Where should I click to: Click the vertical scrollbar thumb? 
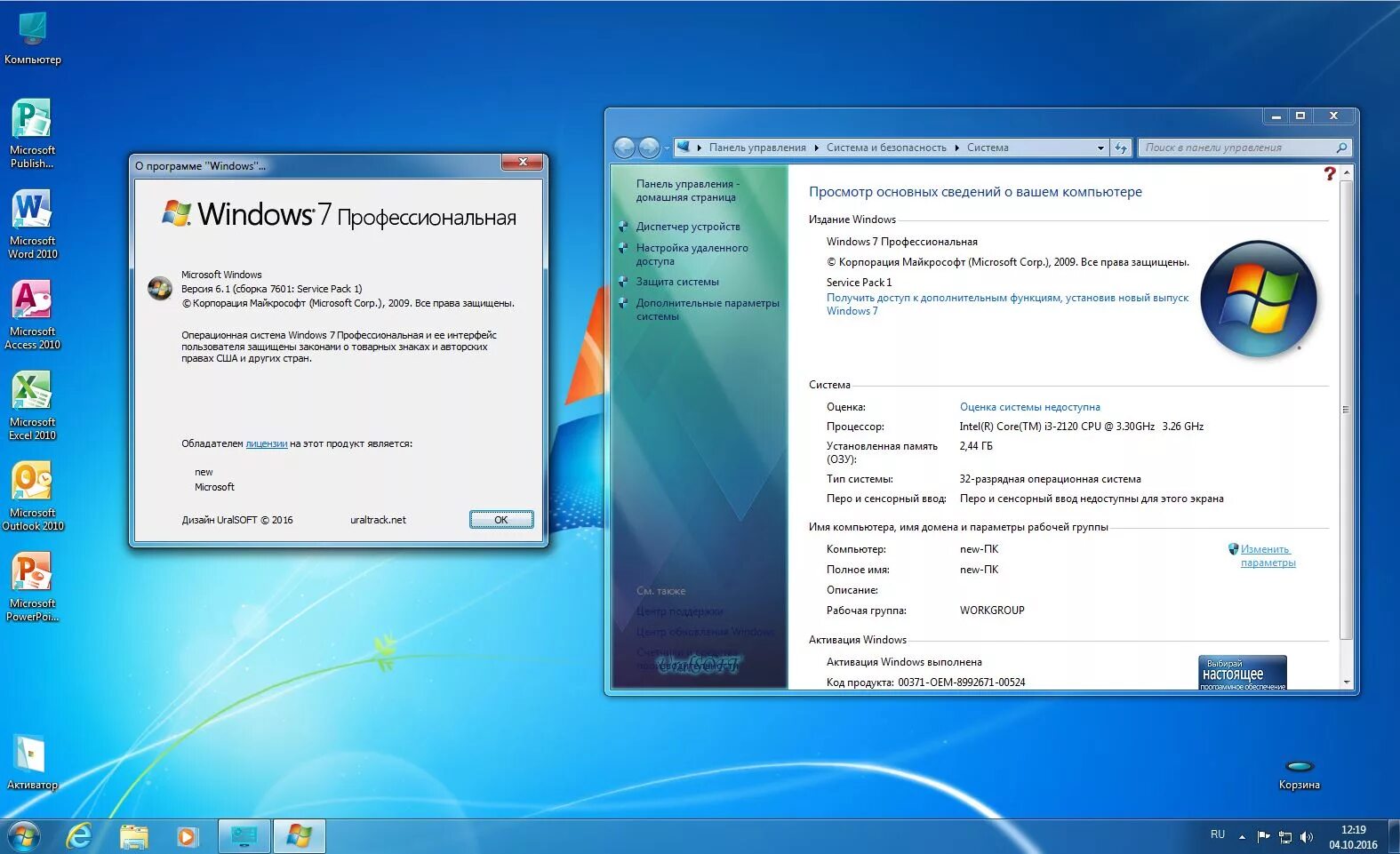(1347, 409)
